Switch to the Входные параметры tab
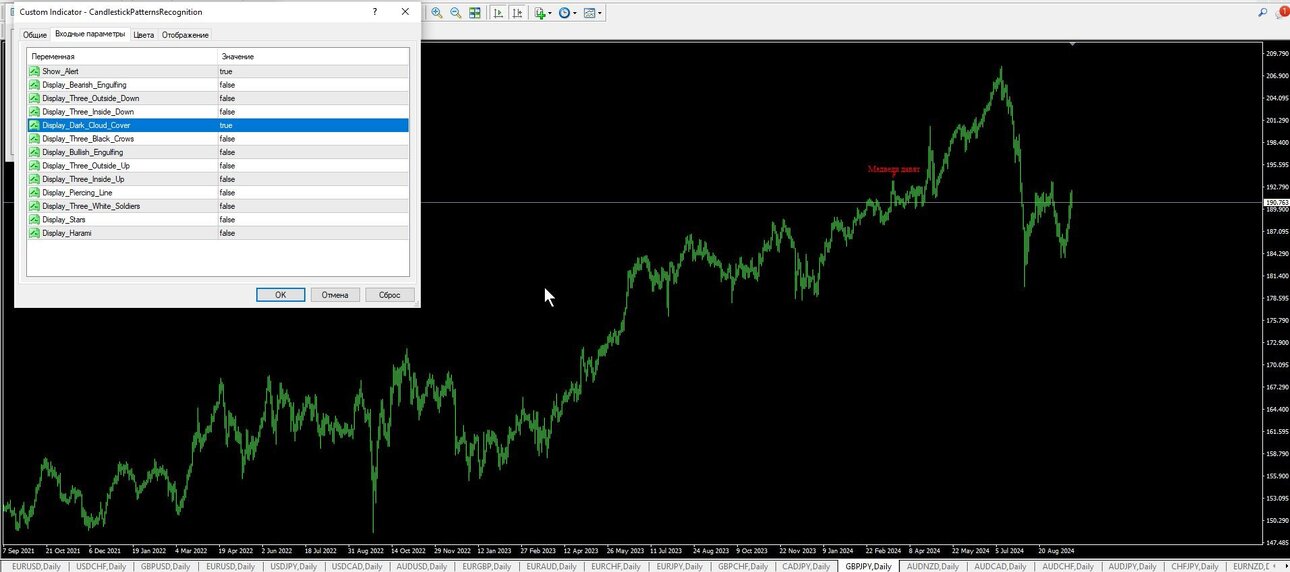This screenshot has width=1290, height=572. click(x=90, y=34)
